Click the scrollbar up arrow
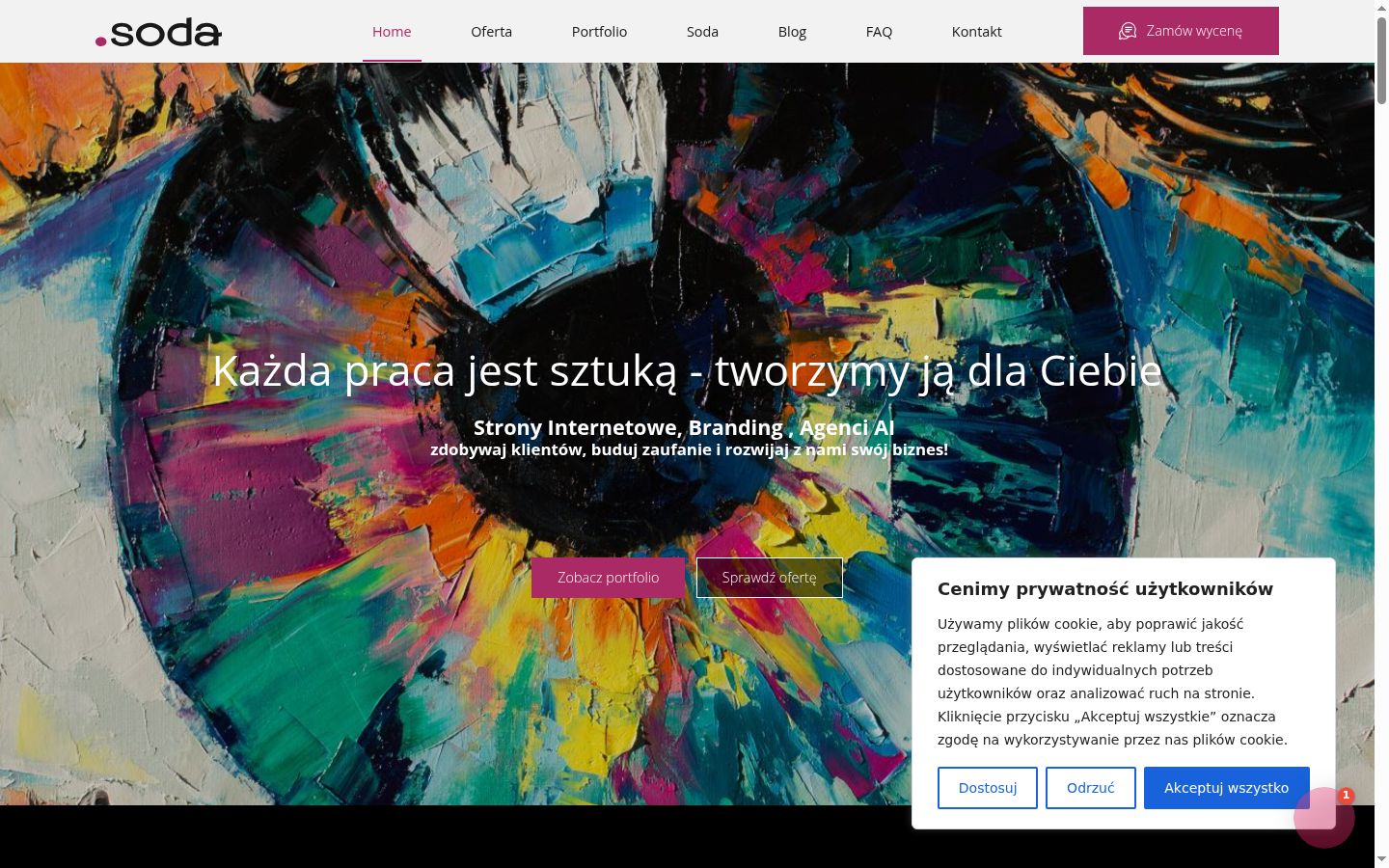 (1381, 7)
